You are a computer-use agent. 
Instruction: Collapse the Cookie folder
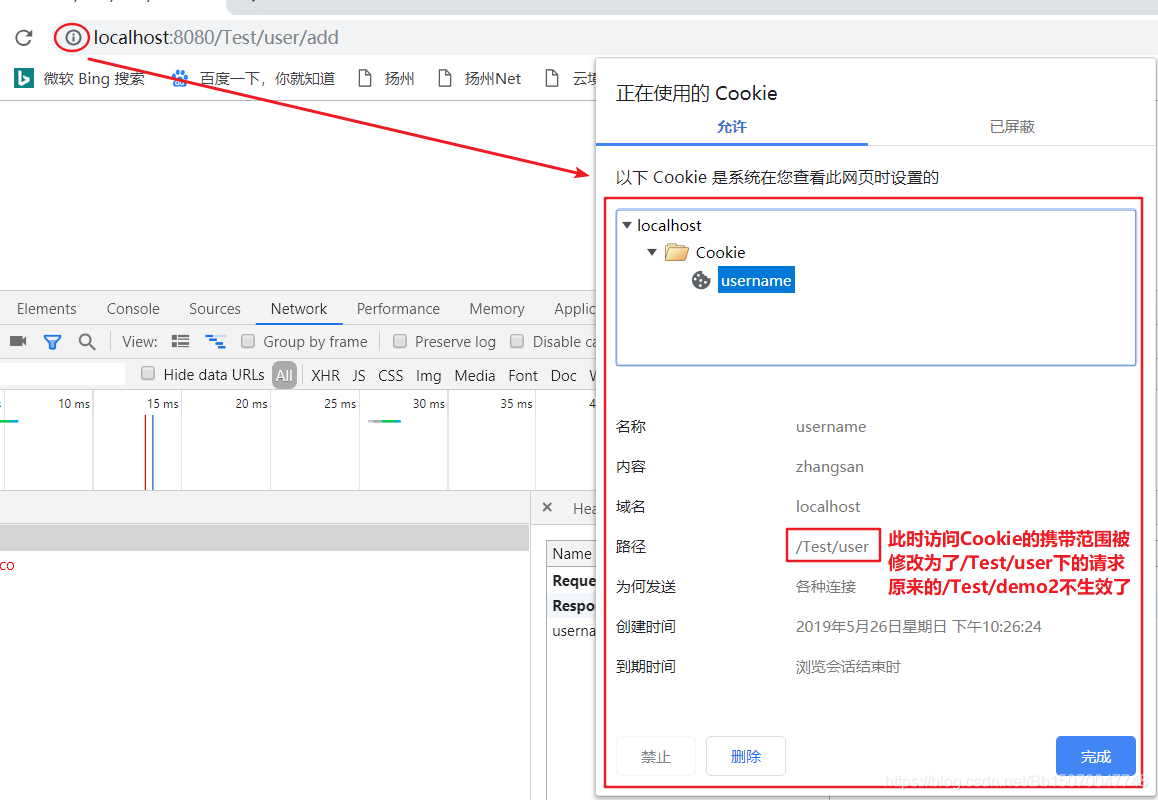(651, 252)
